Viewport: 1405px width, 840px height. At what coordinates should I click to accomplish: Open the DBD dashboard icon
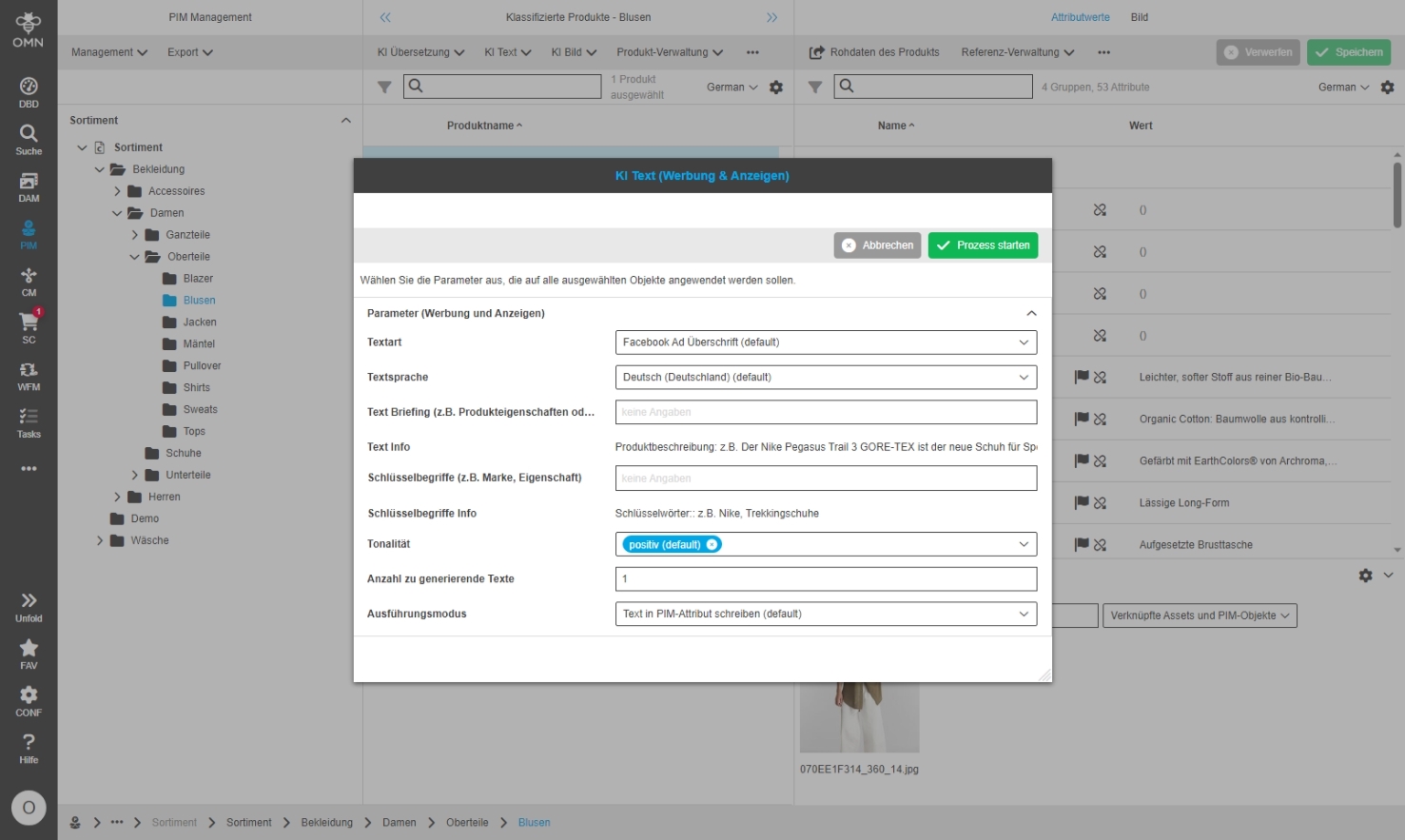pos(29,92)
